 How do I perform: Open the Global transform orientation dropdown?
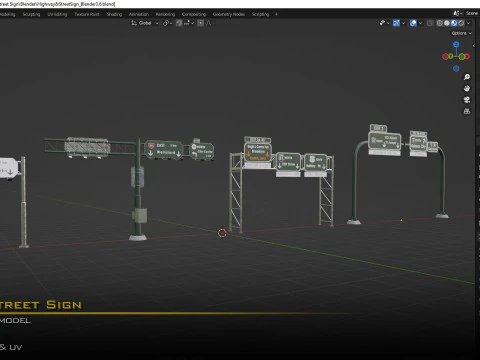click(x=145, y=23)
